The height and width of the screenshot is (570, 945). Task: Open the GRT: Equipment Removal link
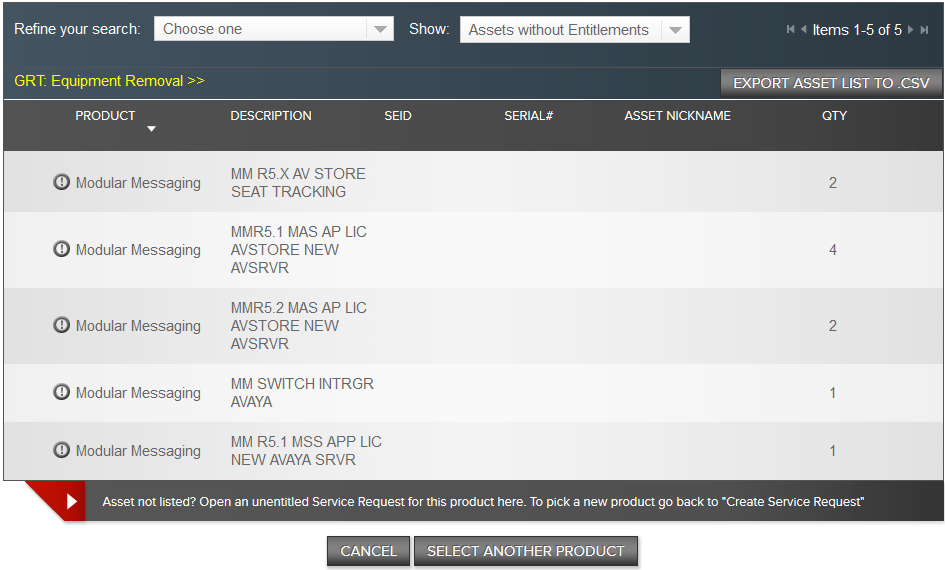point(109,81)
